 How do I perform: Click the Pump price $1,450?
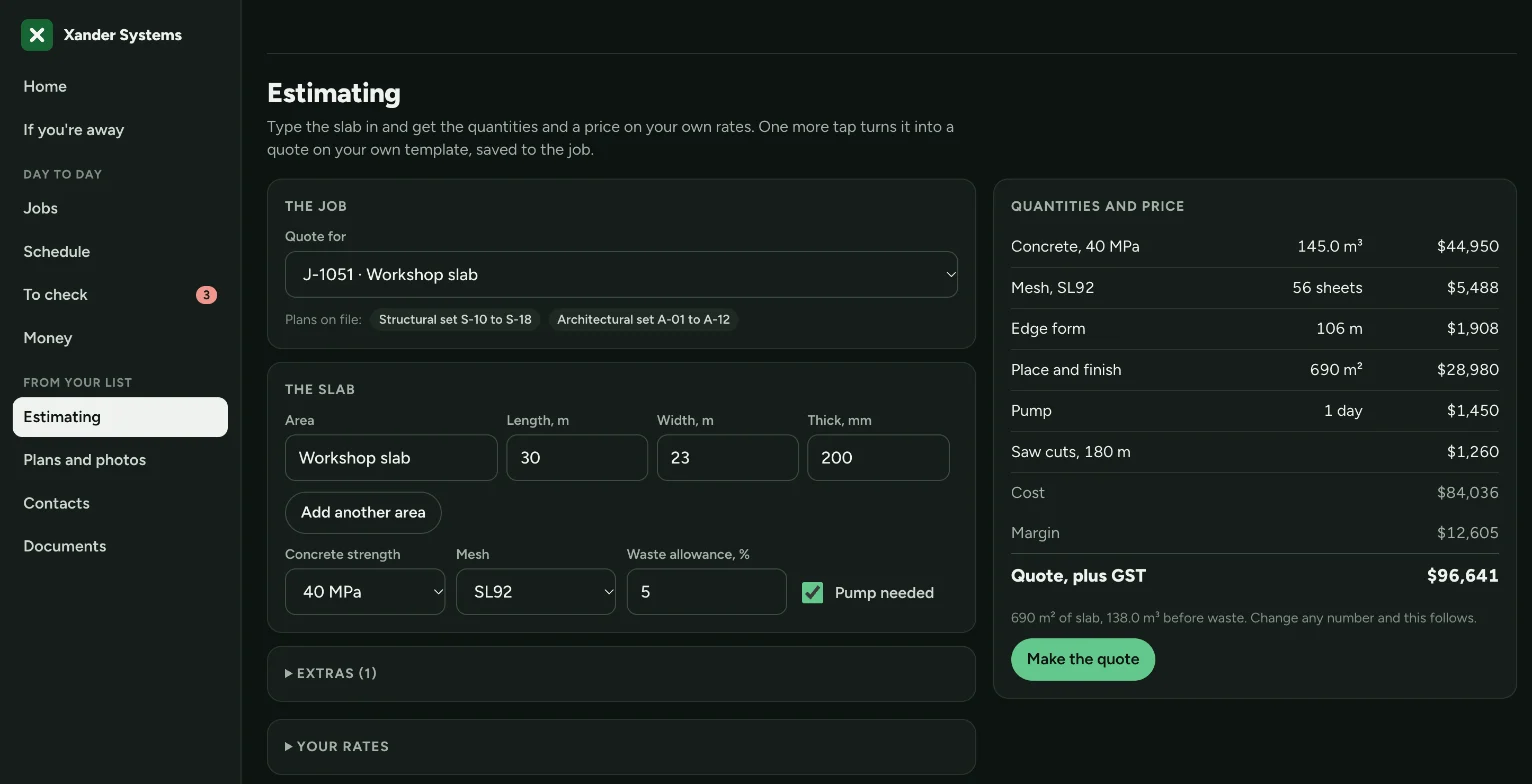(x=1473, y=411)
